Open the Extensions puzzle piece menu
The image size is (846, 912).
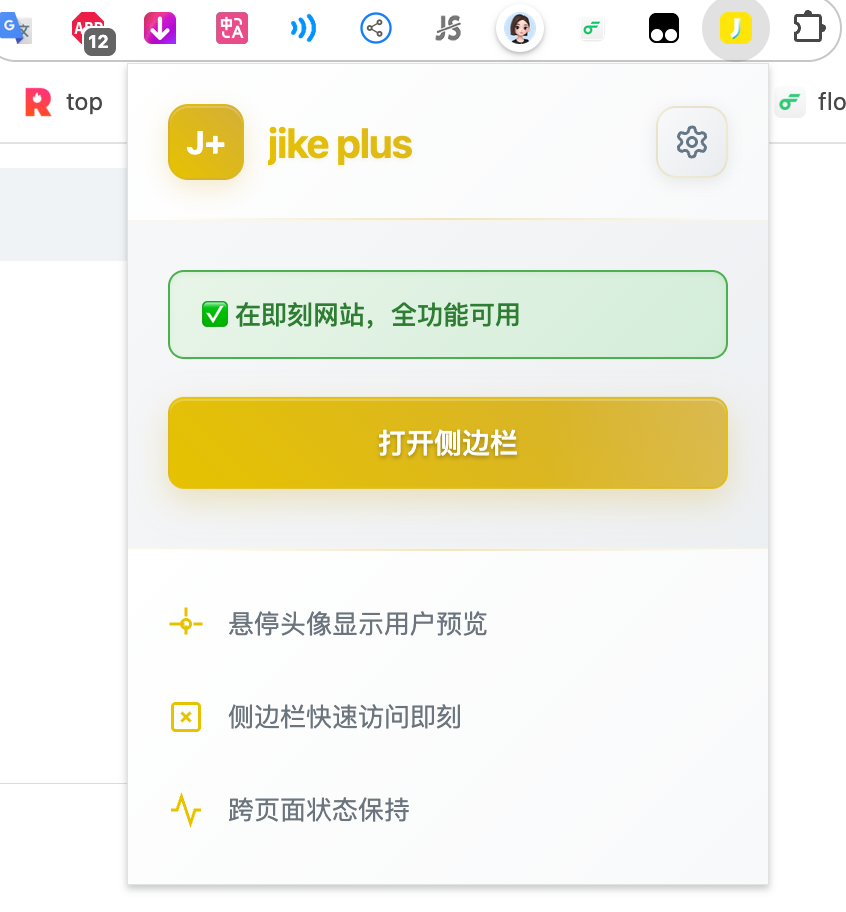click(x=808, y=28)
